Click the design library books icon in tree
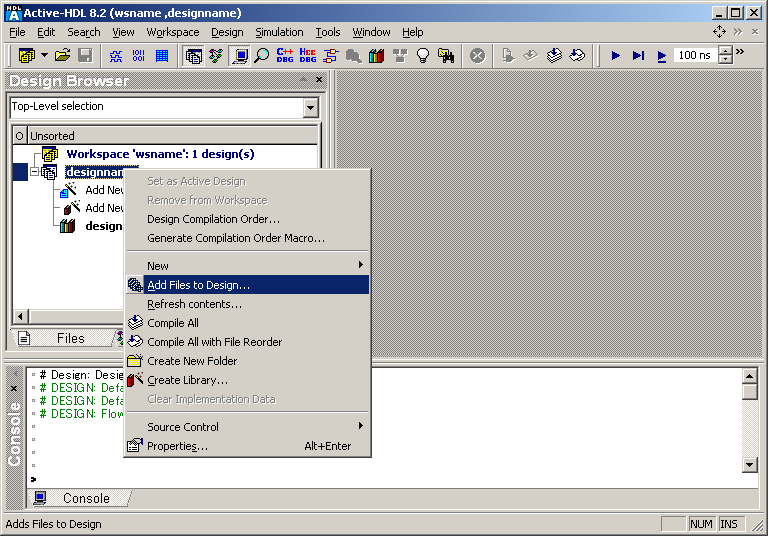Image resolution: width=768 pixels, height=536 pixels. (68, 226)
